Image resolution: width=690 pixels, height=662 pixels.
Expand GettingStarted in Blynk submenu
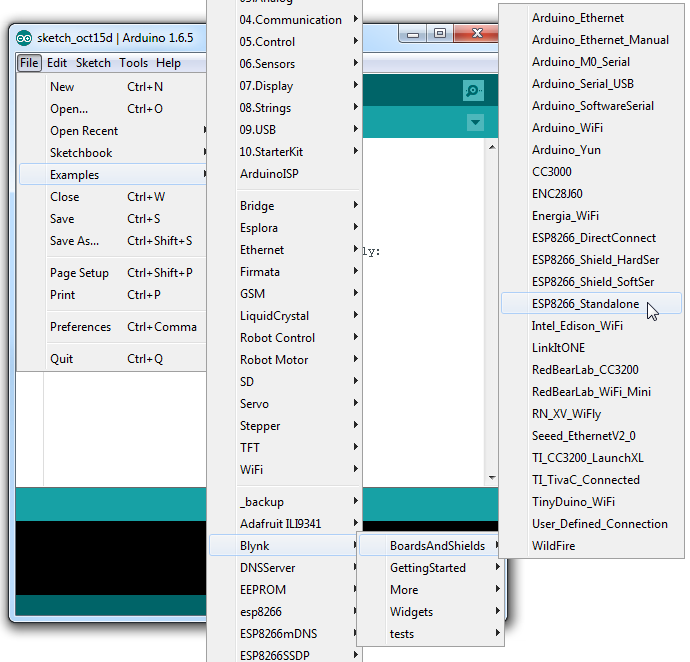pos(430,568)
